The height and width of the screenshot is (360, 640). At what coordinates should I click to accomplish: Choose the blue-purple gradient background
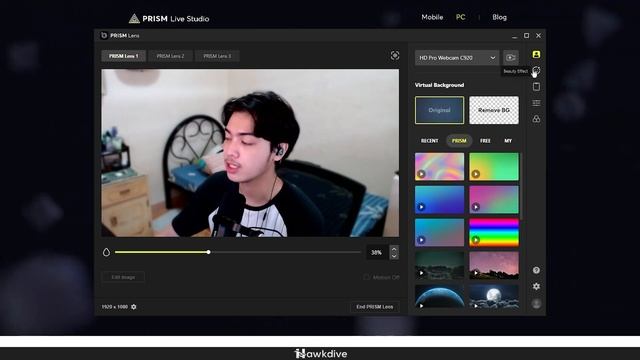(x=440, y=200)
